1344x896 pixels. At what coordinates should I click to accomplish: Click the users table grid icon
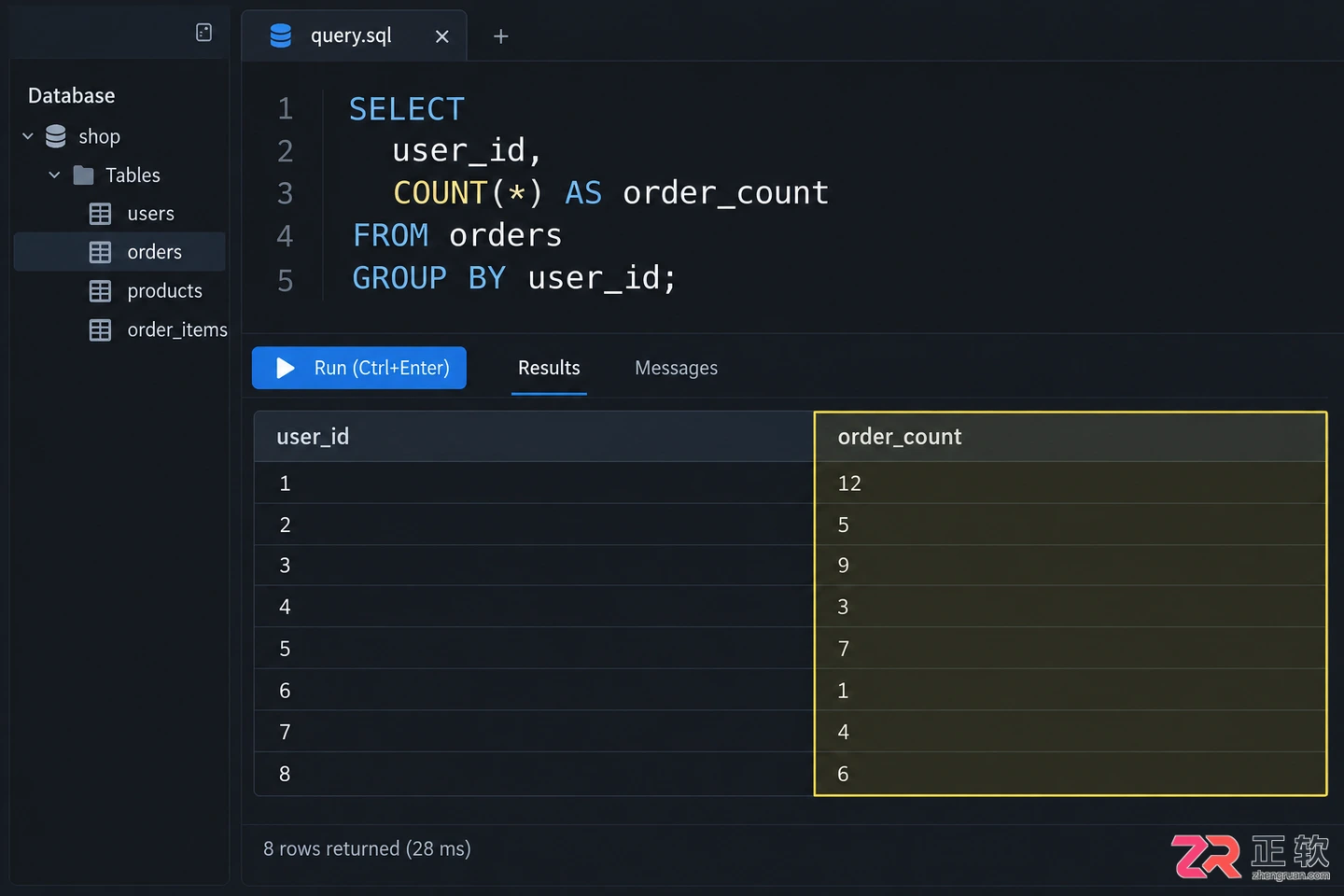(100, 214)
